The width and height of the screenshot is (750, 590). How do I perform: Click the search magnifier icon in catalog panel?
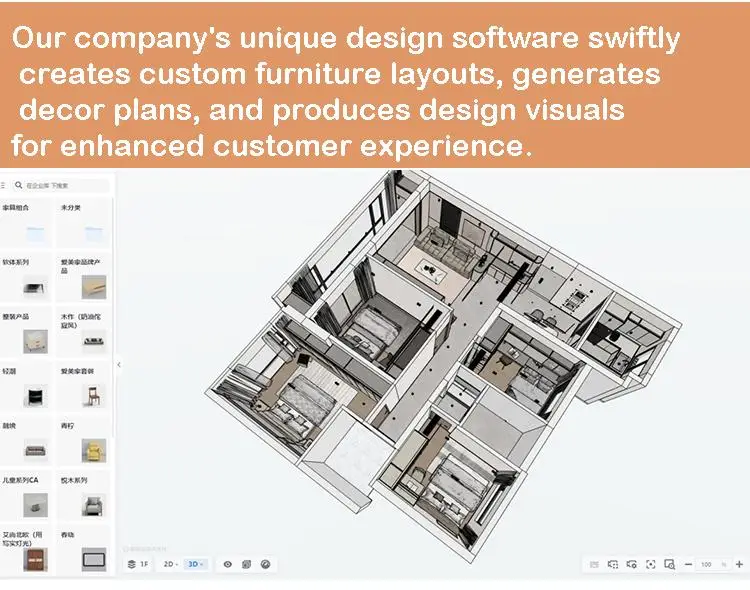(x=18, y=185)
